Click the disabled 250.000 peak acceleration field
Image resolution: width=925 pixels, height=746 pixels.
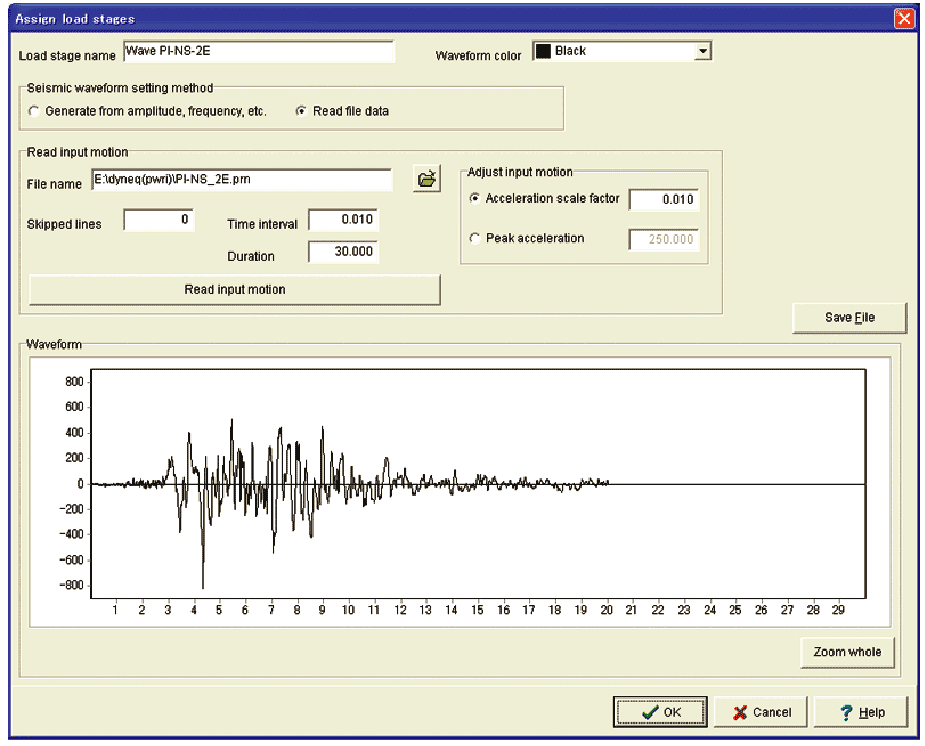664,239
